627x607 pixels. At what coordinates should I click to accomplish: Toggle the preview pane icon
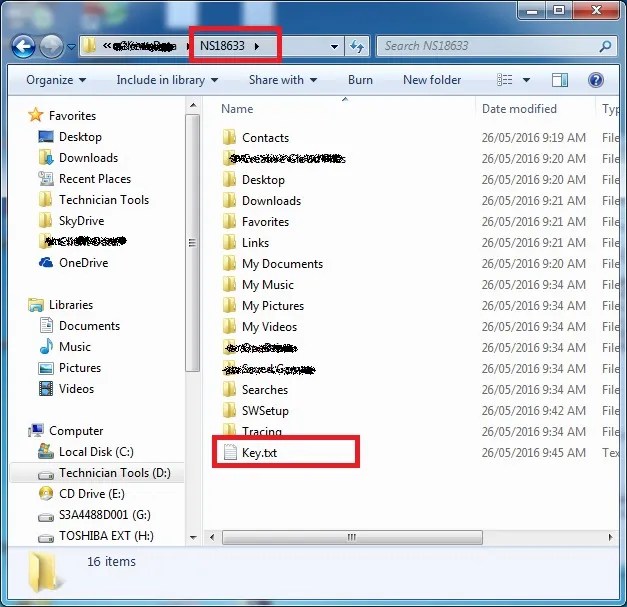coord(560,80)
